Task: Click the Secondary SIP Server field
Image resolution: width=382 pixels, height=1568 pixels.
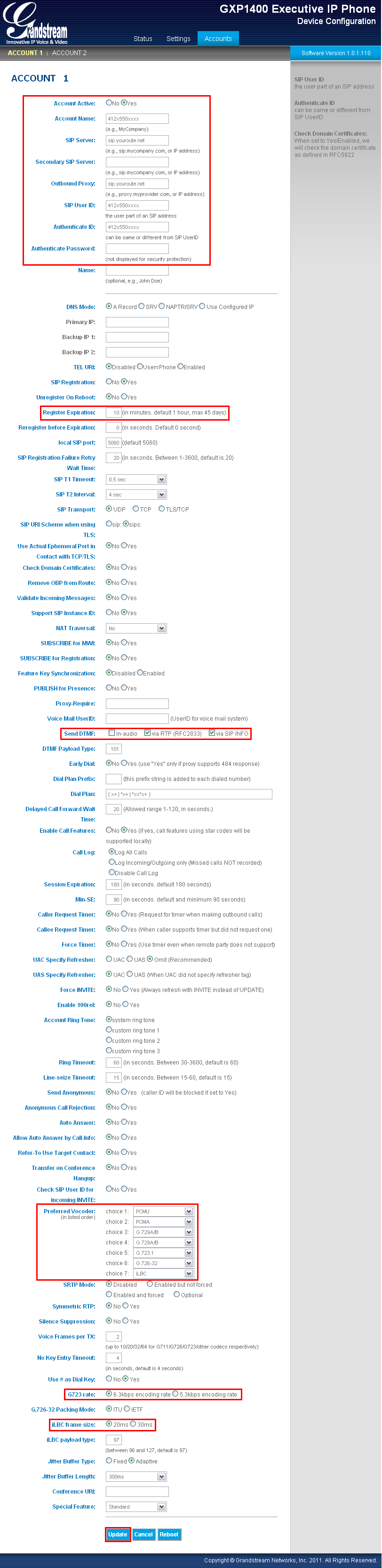Action: pos(137,162)
